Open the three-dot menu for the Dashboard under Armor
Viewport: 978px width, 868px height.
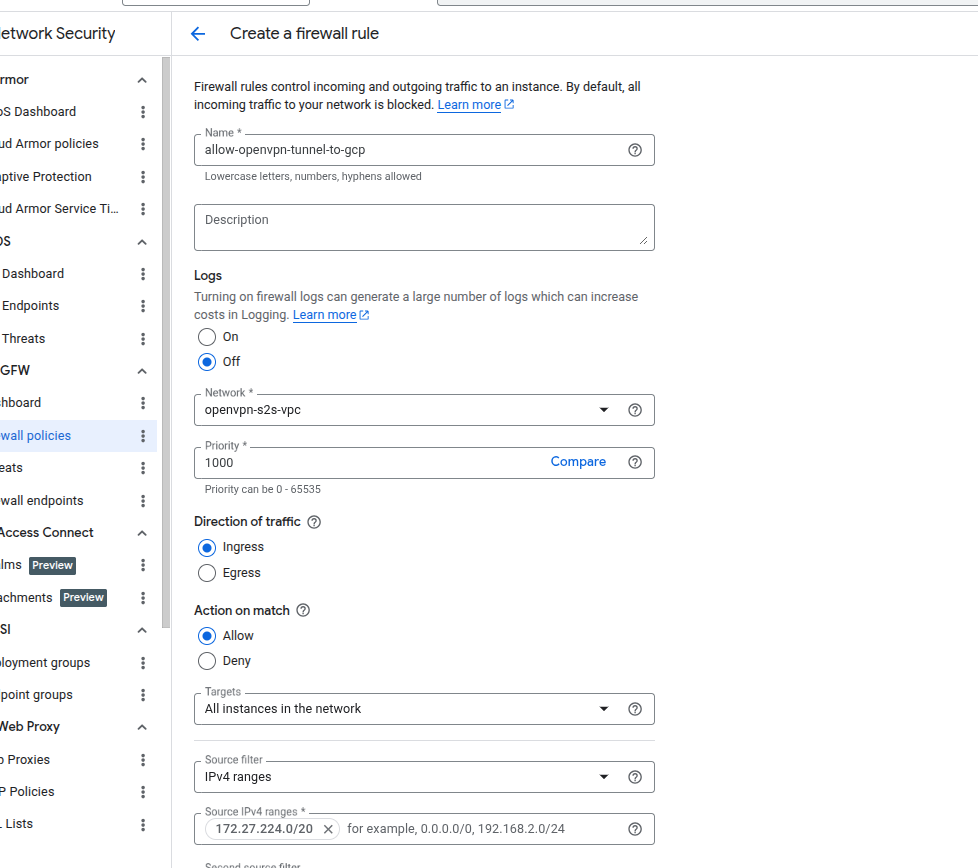pyautogui.click(x=143, y=112)
